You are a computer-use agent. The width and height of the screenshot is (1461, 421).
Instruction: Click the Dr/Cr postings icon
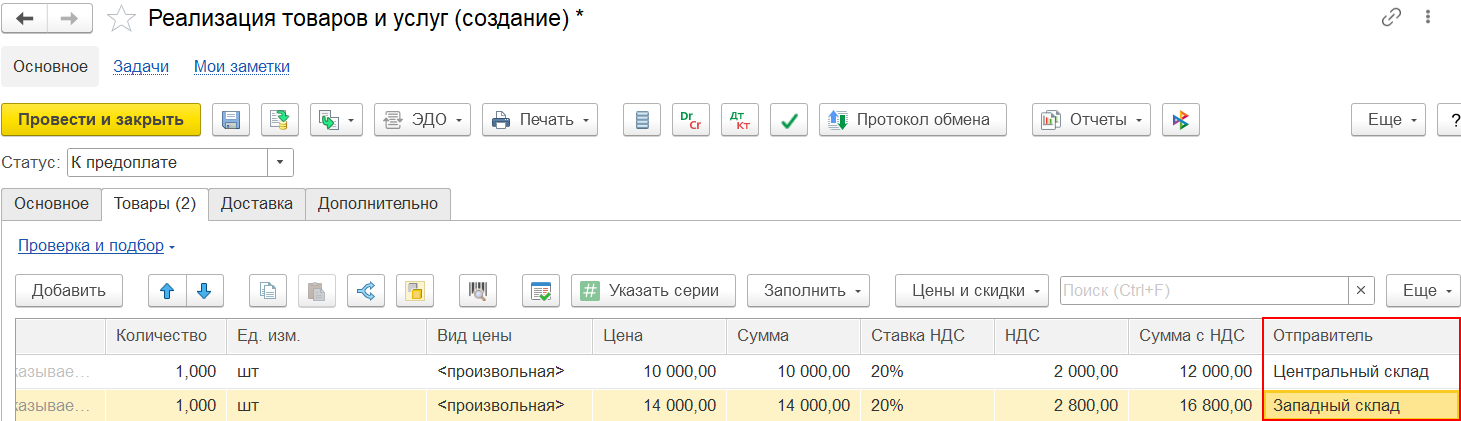[x=691, y=120]
